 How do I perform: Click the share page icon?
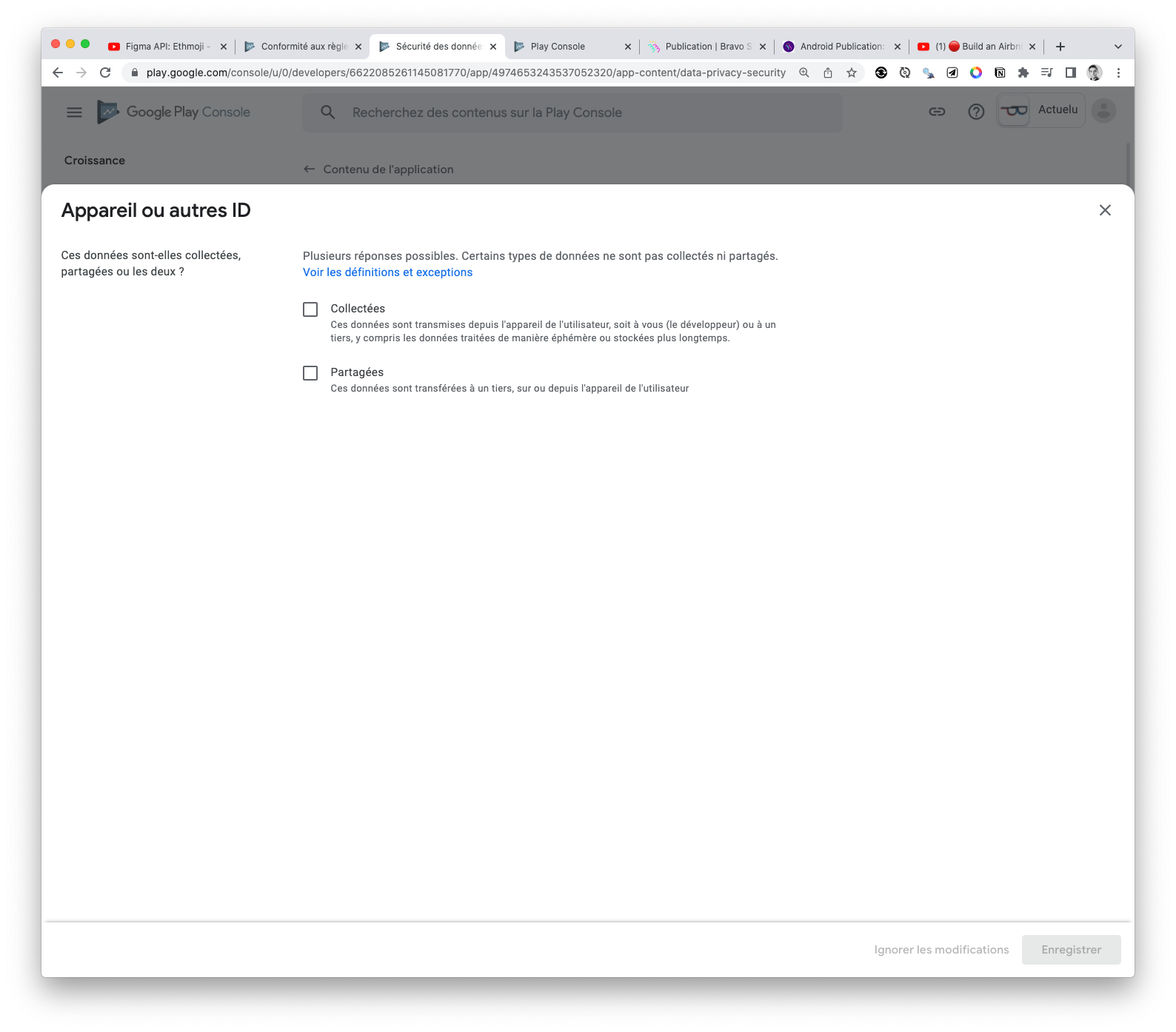828,73
